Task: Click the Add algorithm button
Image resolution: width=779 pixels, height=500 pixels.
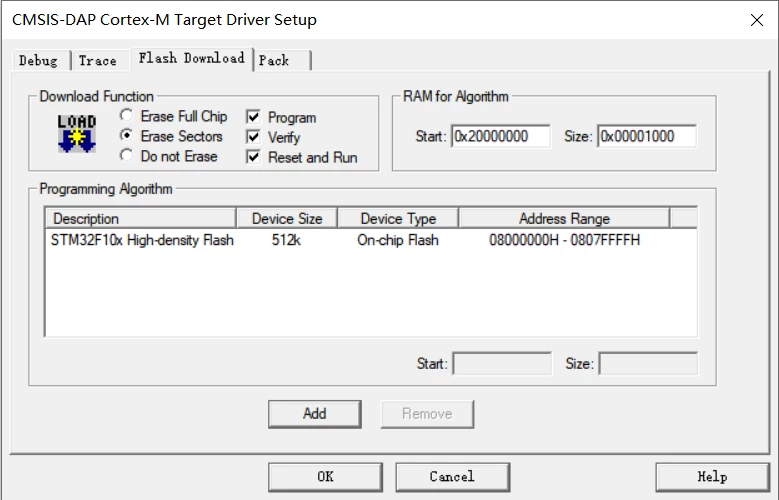Action: (x=314, y=414)
